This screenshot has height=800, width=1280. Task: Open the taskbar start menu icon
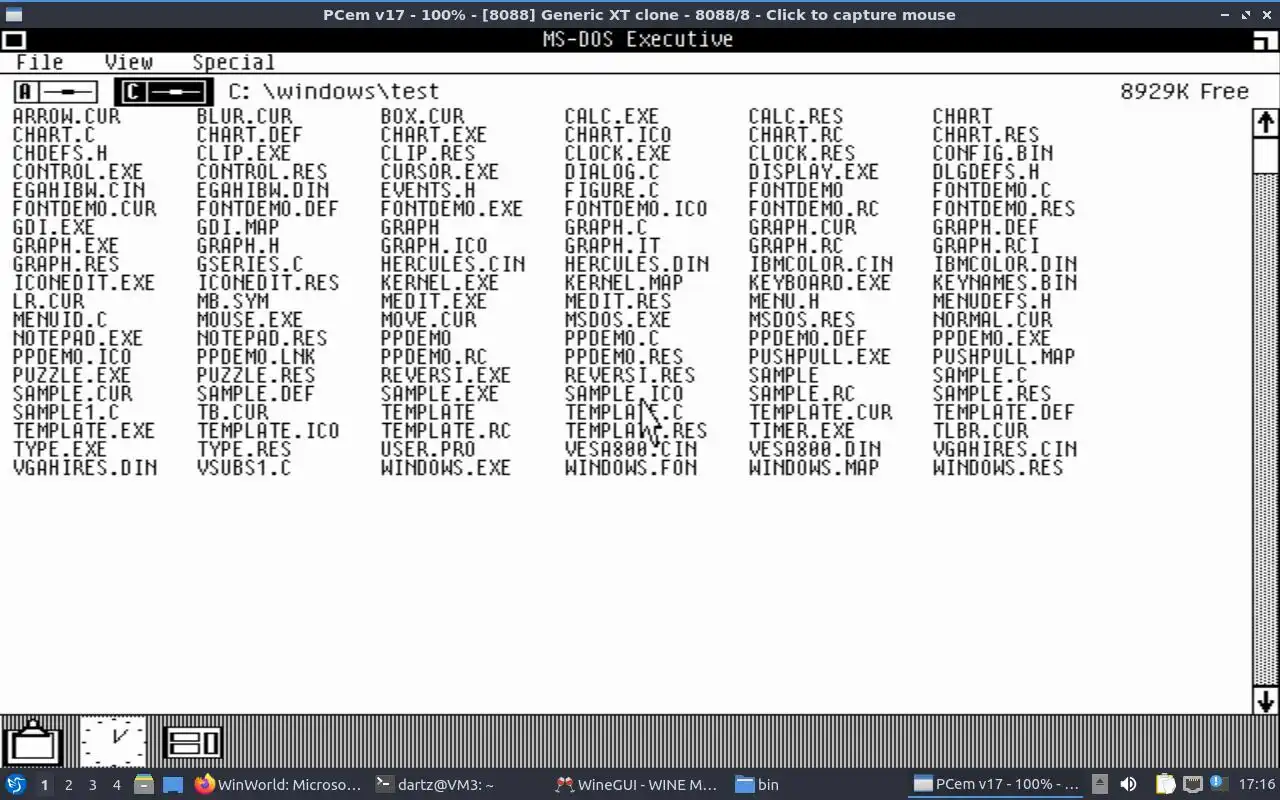click(16, 785)
